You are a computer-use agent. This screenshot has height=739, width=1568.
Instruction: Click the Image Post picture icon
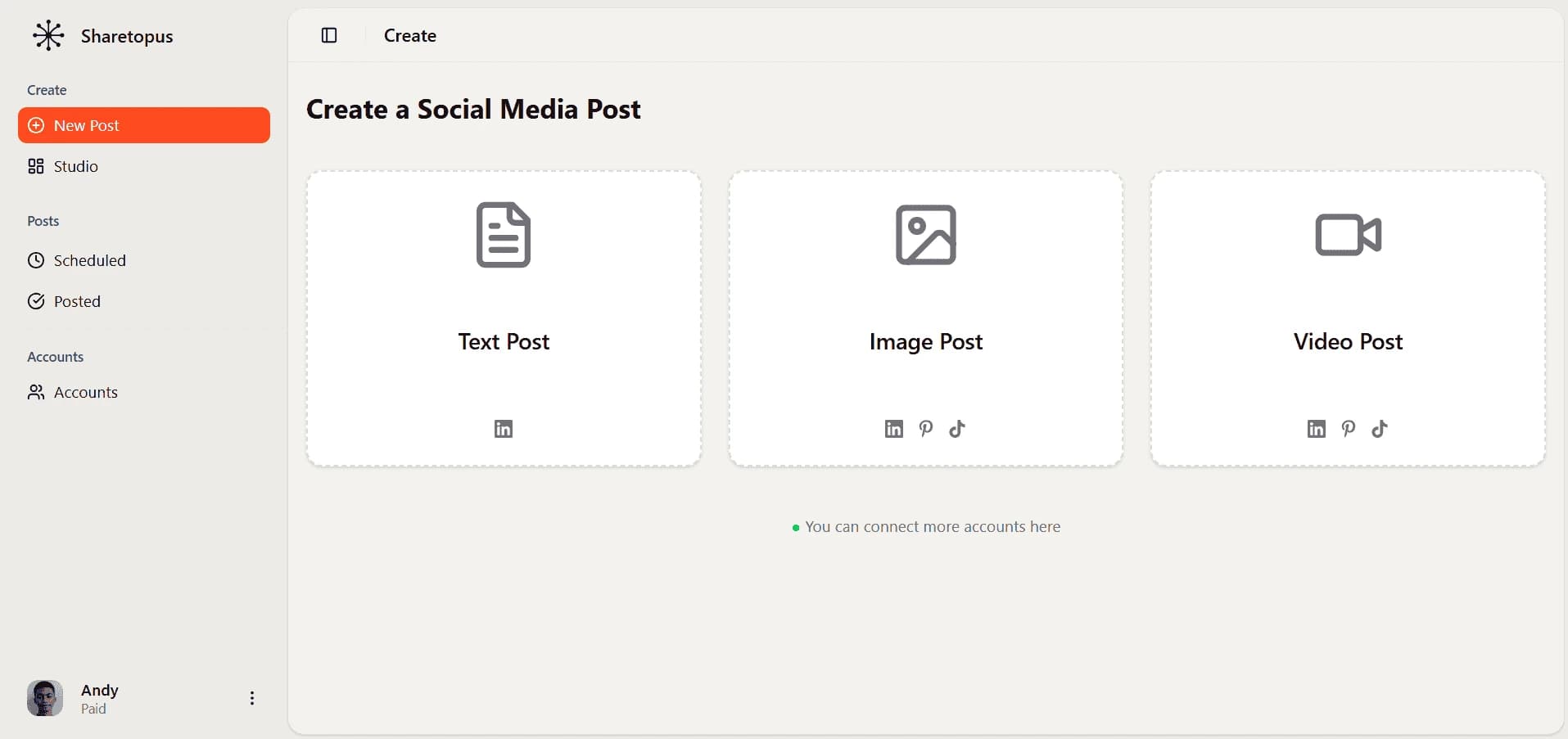click(926, 235)
